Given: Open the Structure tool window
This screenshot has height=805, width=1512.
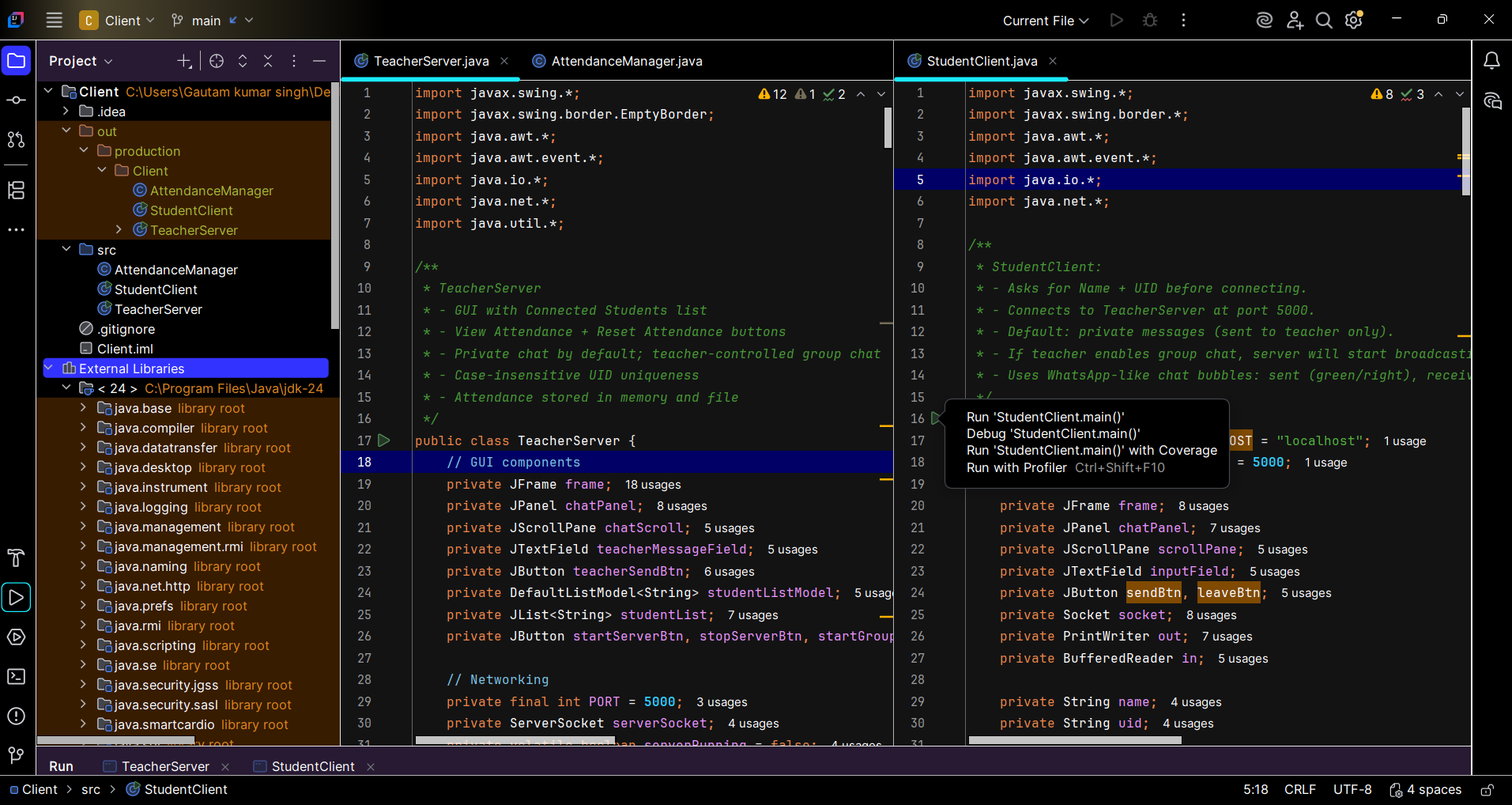Looking at the screenshot, I should (x=17, y=191).
